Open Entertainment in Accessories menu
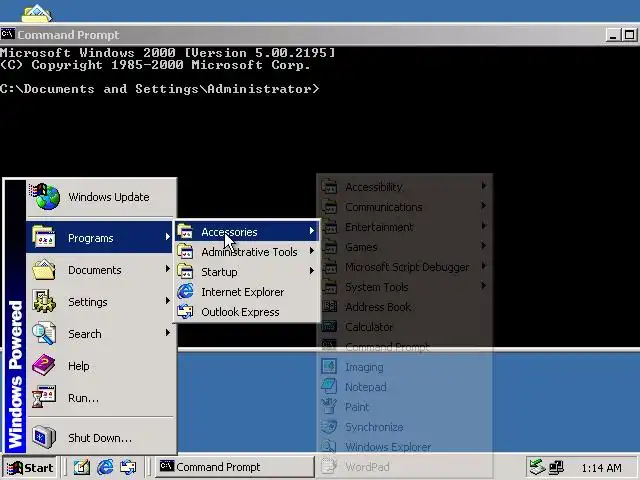The image size is (640, 480). click(x=404, y=227)
